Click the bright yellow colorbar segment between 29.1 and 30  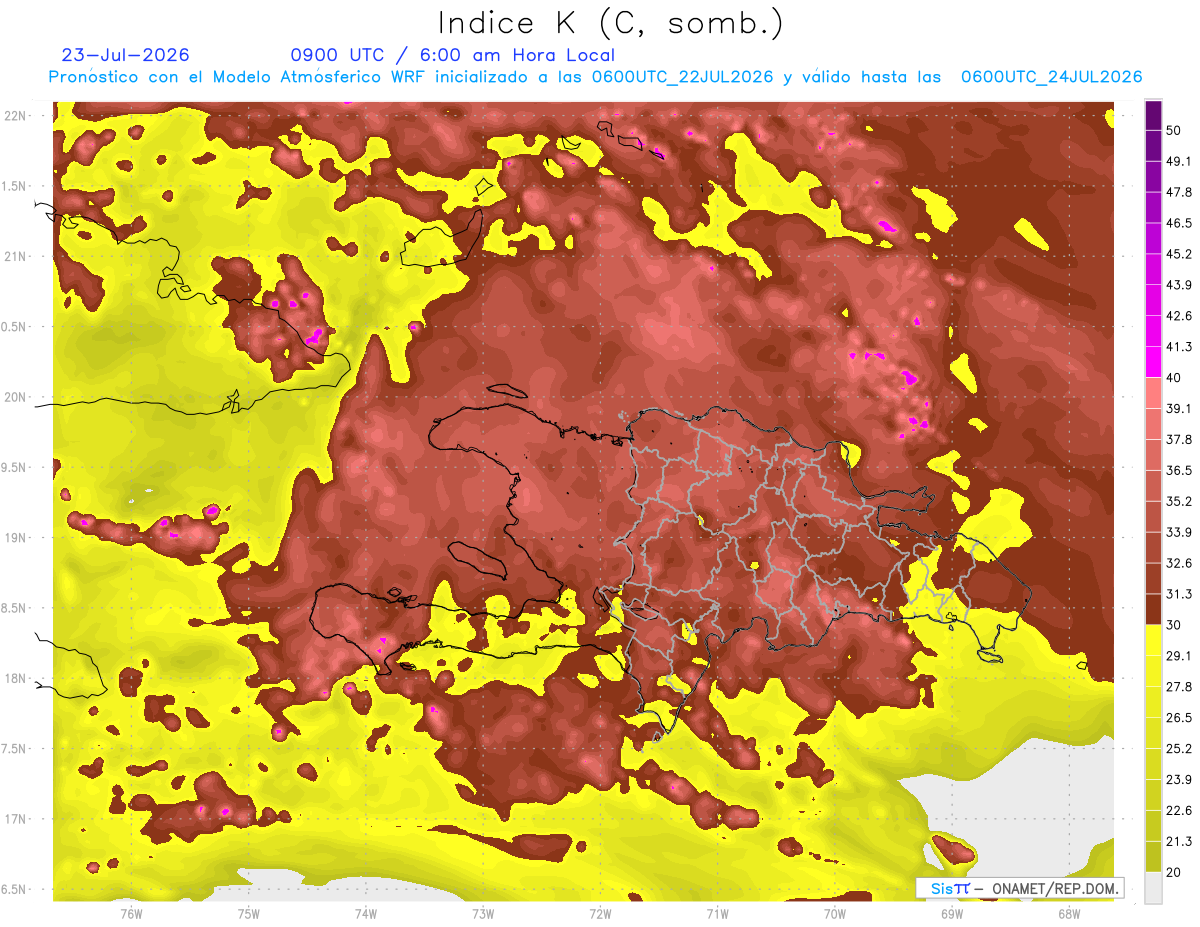(x=1153, y=640)
